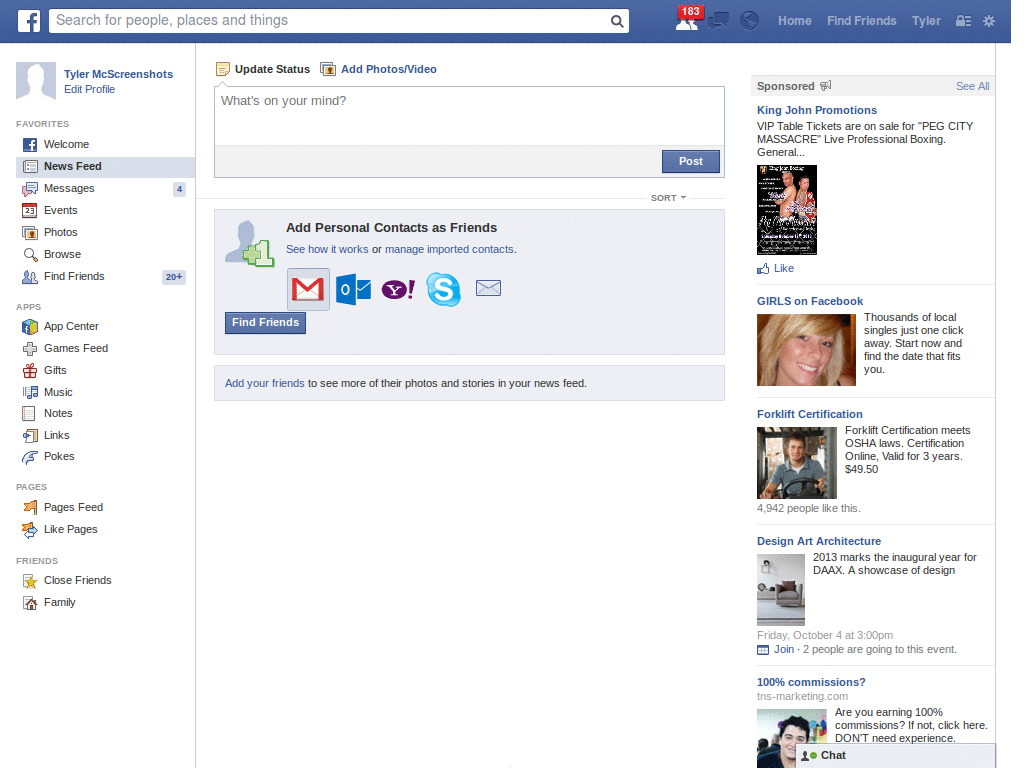Open the SORT dropdown
Image resolution: width=1024 pixels, height=768 pixels.
click(x=668, y=198)
